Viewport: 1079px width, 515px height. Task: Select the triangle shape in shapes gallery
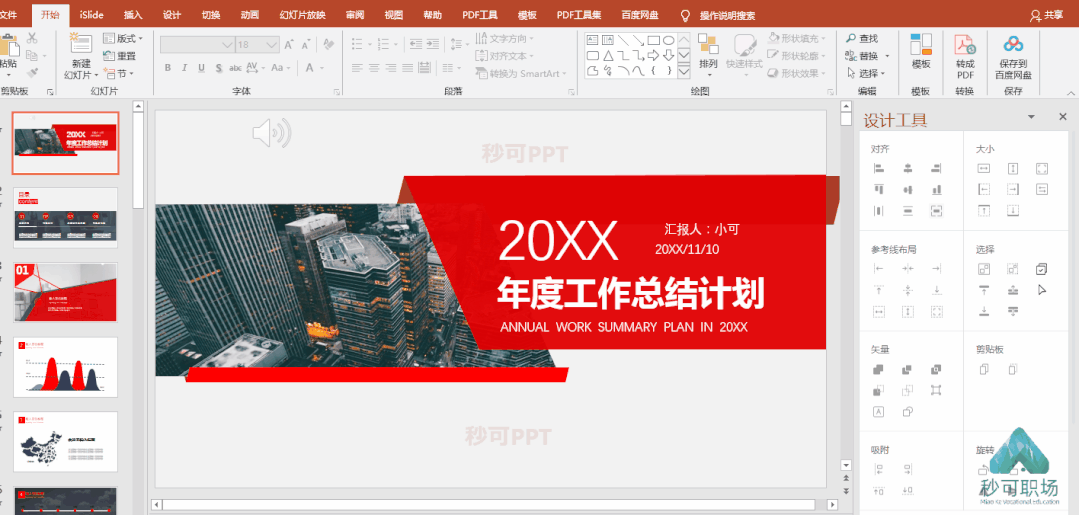(608, 55)
